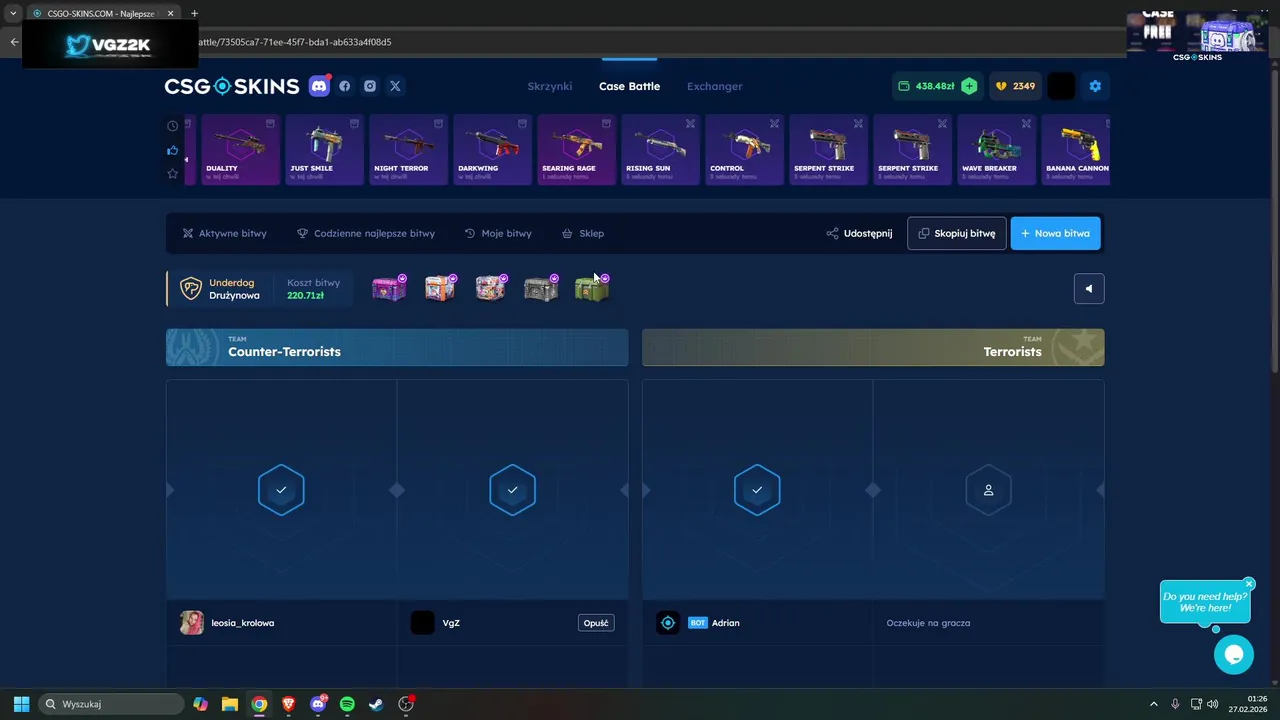Screen dimensions: 1280x720
Task: Click VgZ's ready checkmark hexagon
Action: (x=512, y=490)
